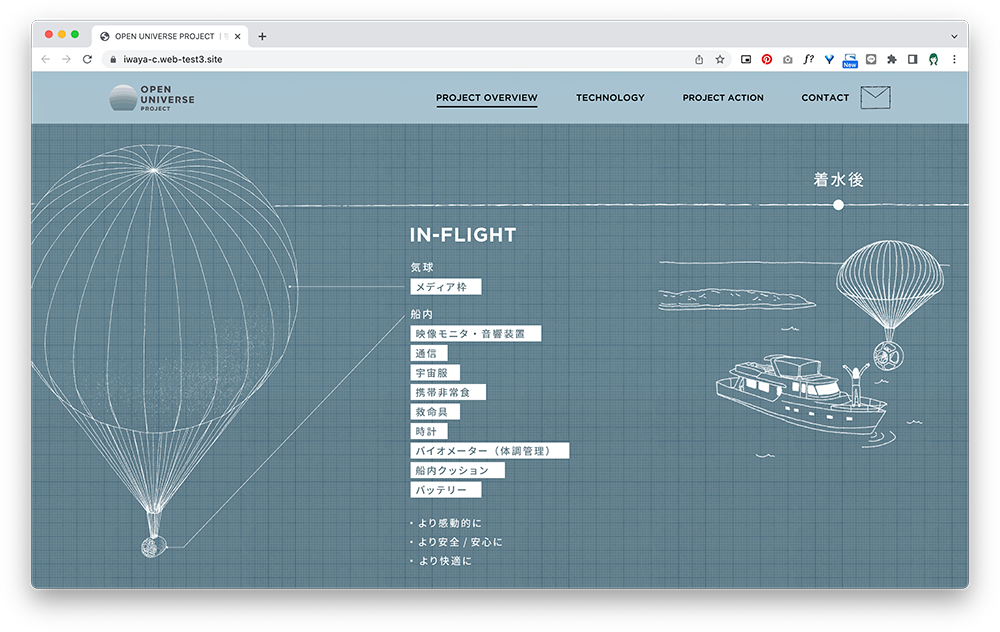Navigate to PROJECT ACTION
Image resolution: width=1000 pixels, height=632 pixels.
coord(723,98)
